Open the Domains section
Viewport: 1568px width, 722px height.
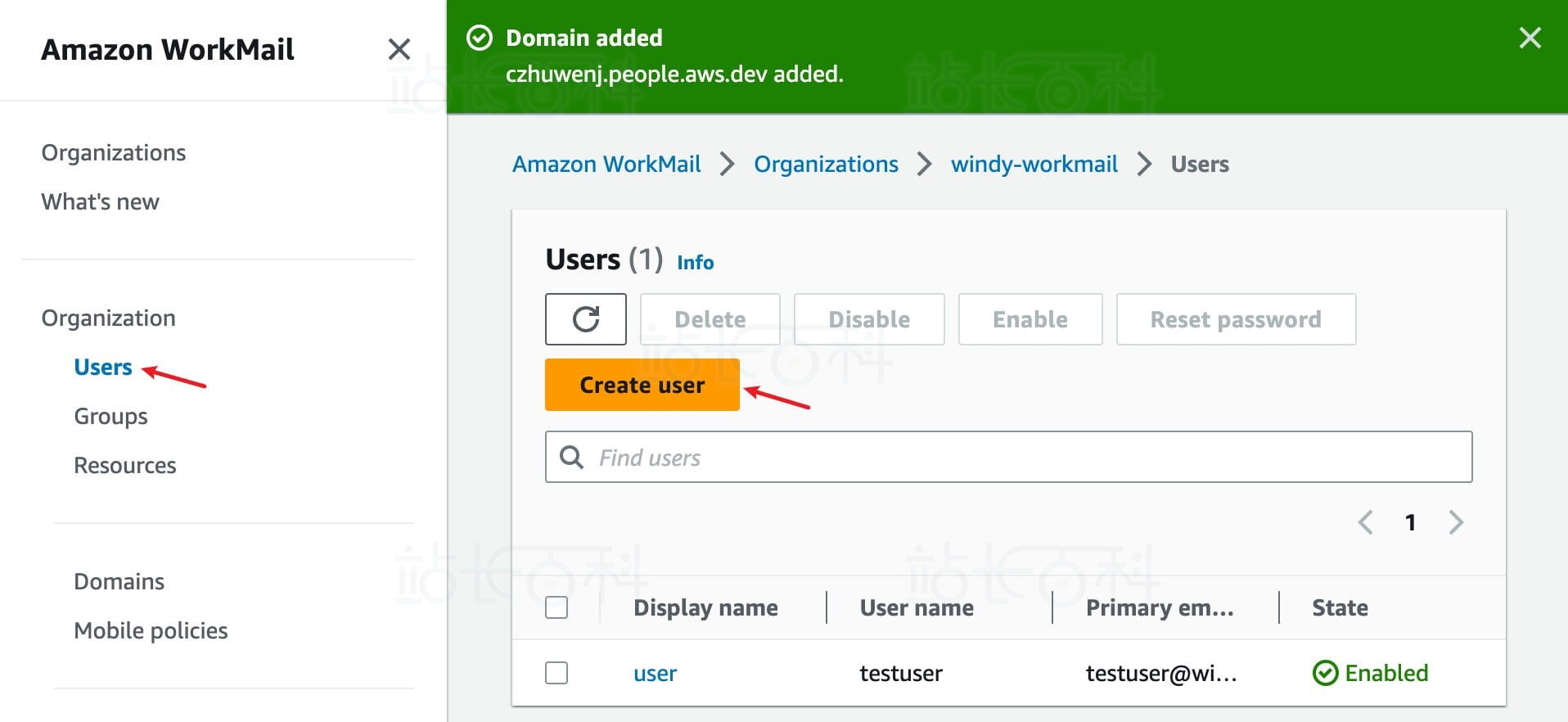(x=119, y=582)
